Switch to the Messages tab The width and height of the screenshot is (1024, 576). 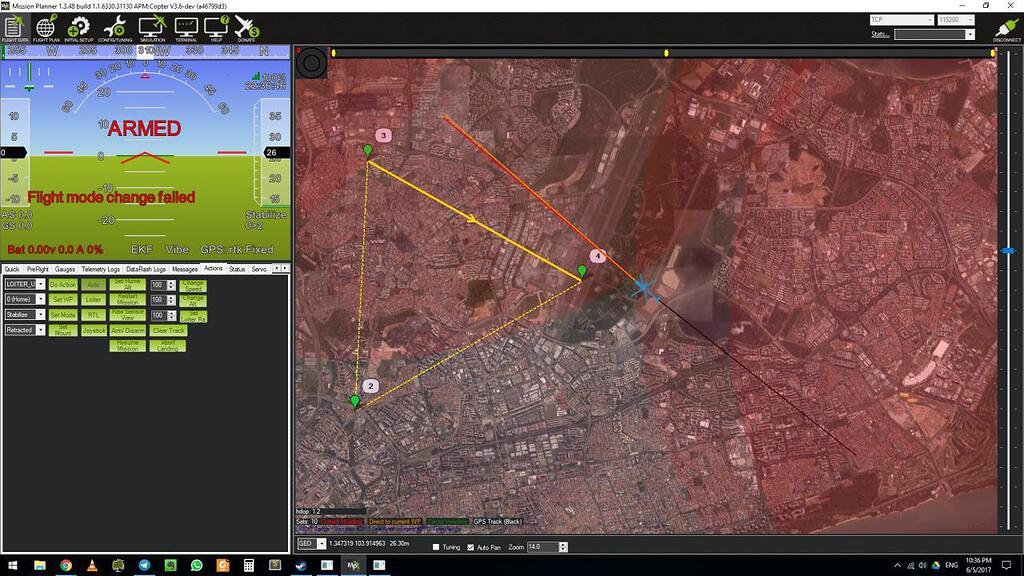[184, 269]
